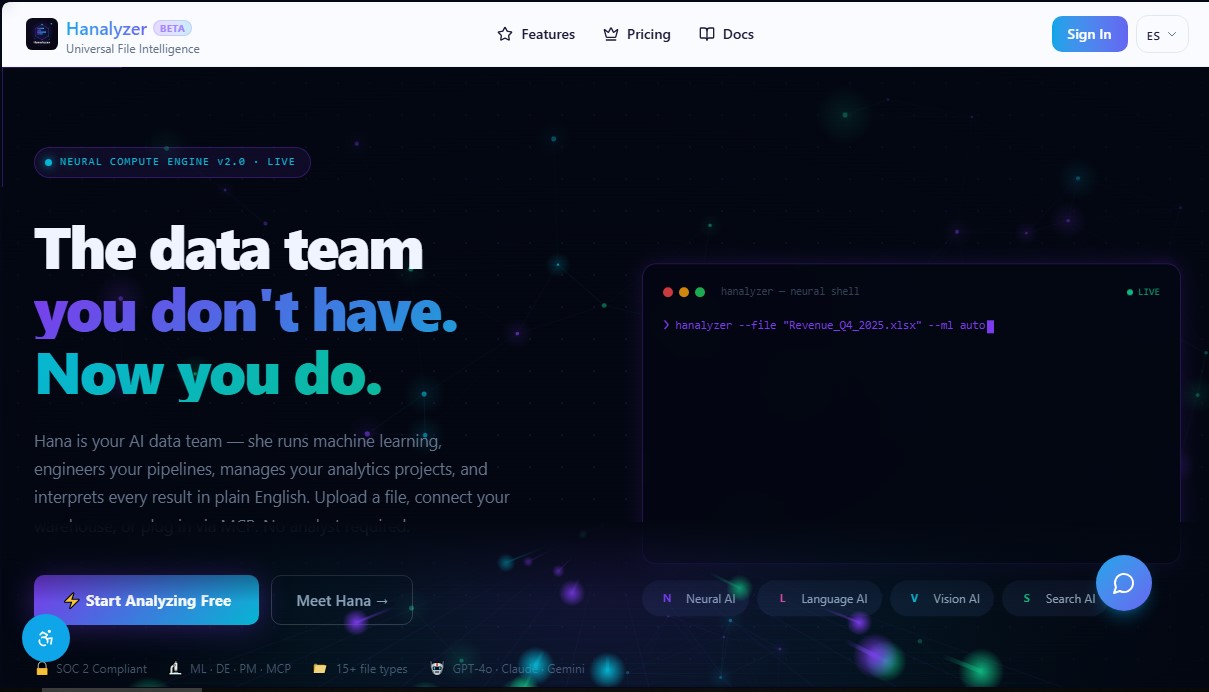Screen dimensions: 1209x692
Task: Click the microscope icon by ML · DE · PM · MCP
Action: [175, 668]
